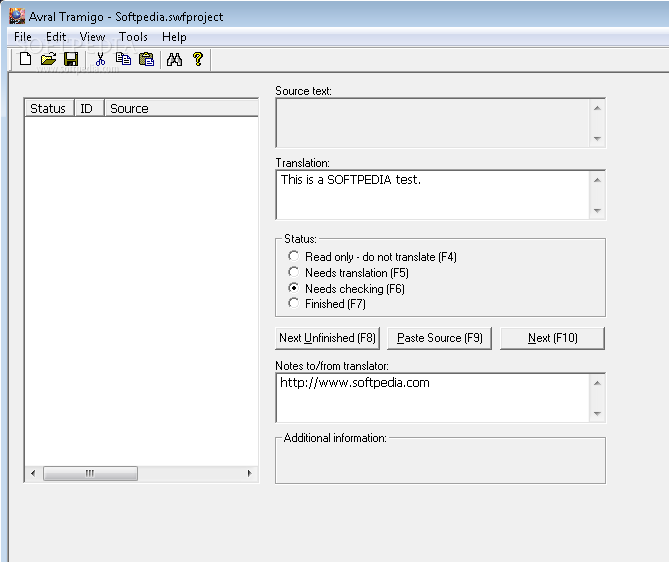The image size is (669, 562).
Task: Copy text using the Copy toolbar icon
Action: (x=123, y=59)
